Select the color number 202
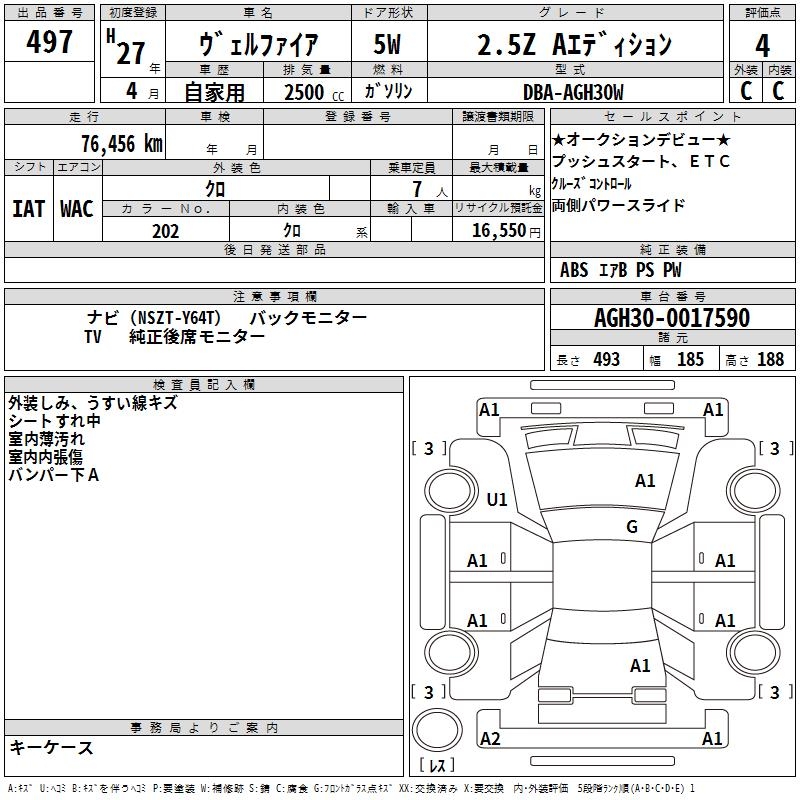The width and height of the screenshot is (800, 800). click(165, 231)
